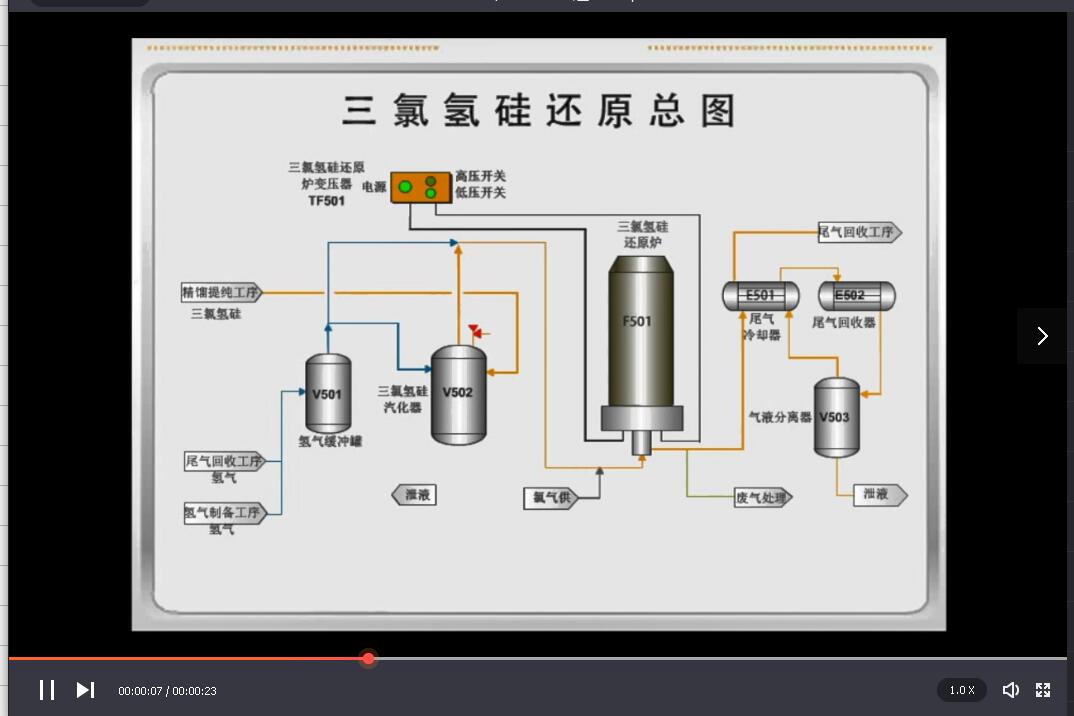This screenshot has height=716, width=1074.
Task: Toggle the green power indicator on TF501
Action: [405, 187]
